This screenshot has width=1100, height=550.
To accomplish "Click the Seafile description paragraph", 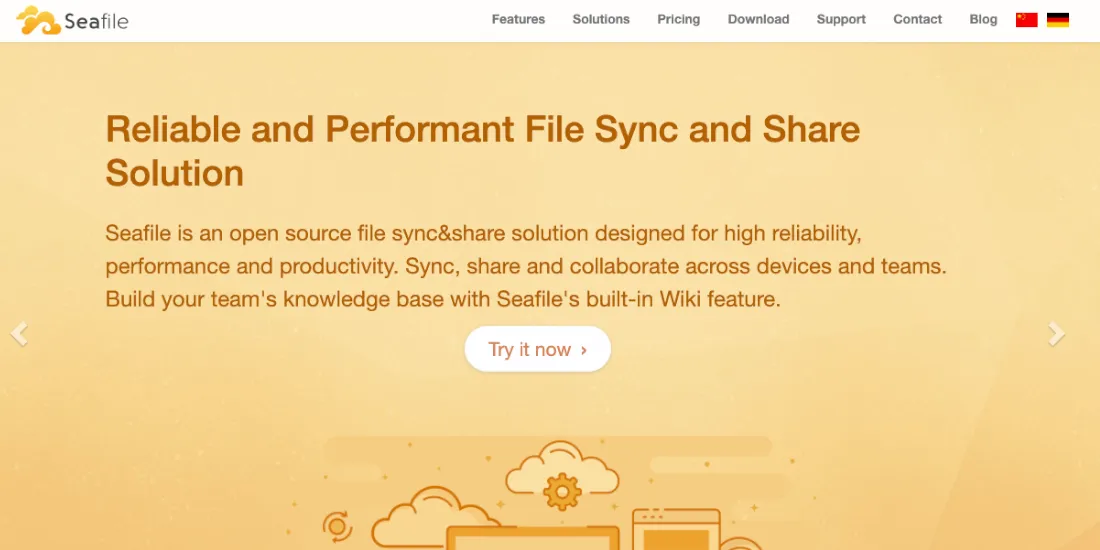I will coord(525,266).
